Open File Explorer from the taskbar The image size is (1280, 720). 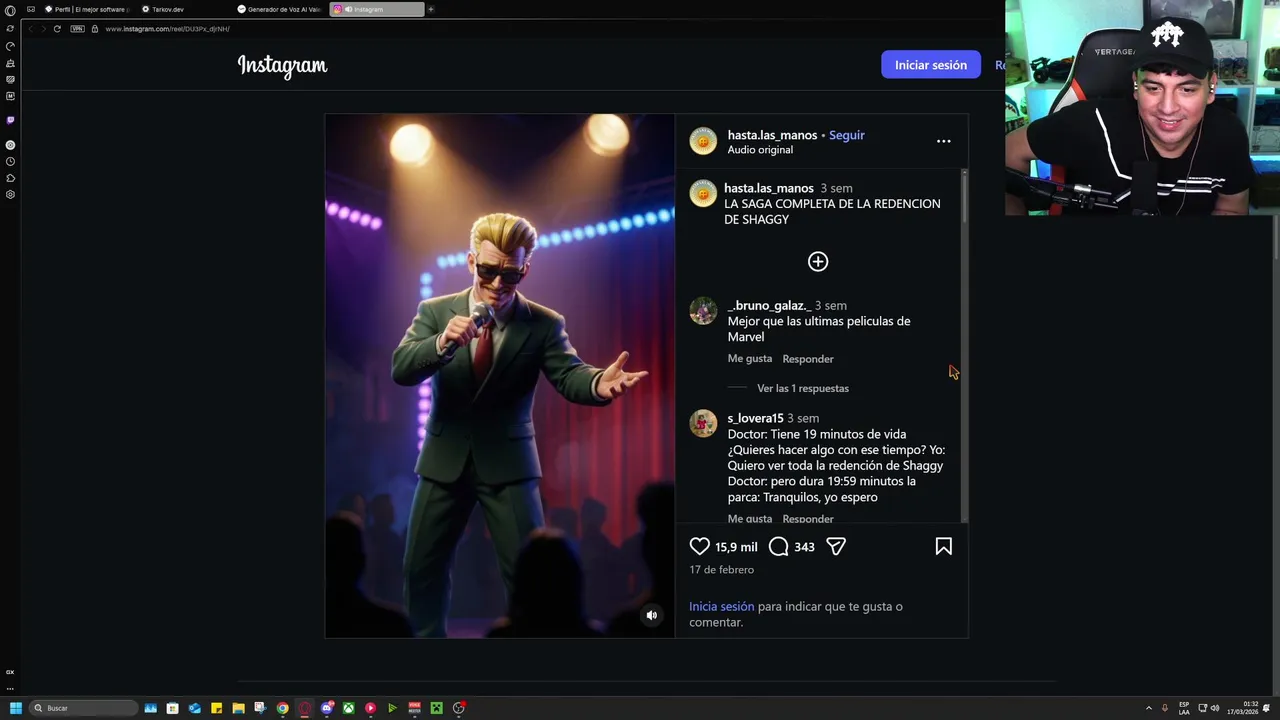pyautogui.click(x=238, y=708)
